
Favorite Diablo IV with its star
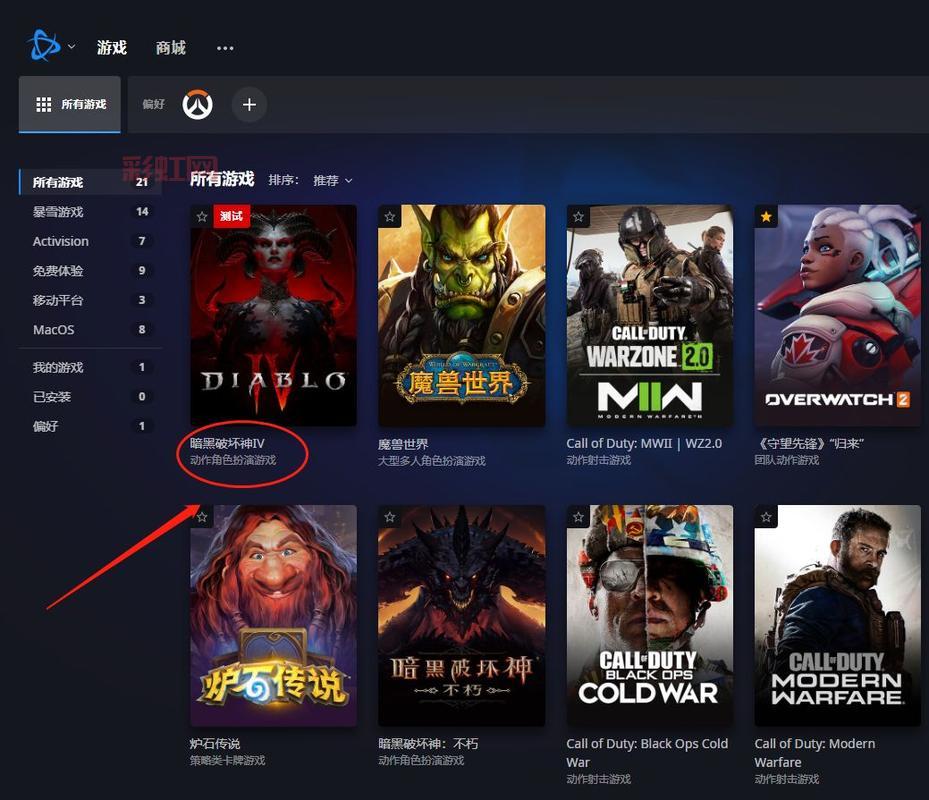(x=202, y=216)
